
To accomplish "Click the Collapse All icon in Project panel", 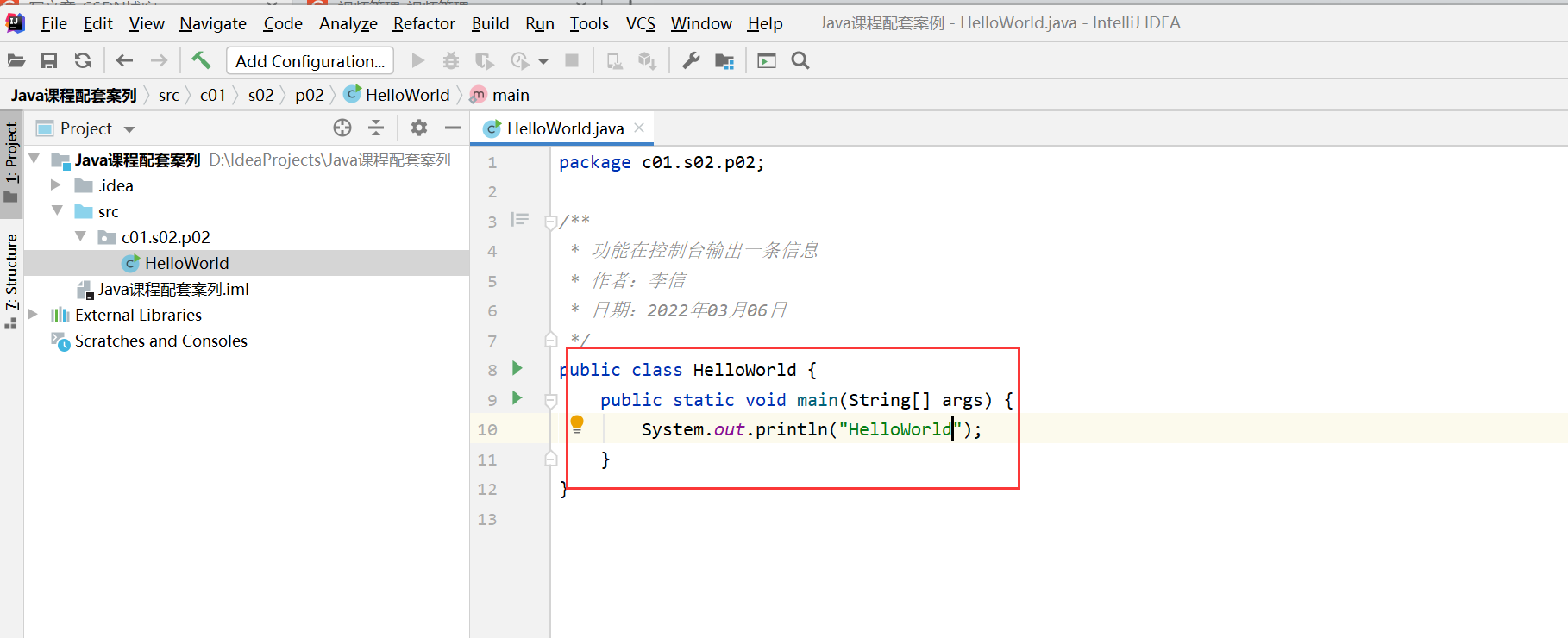I will click(376, 128).
